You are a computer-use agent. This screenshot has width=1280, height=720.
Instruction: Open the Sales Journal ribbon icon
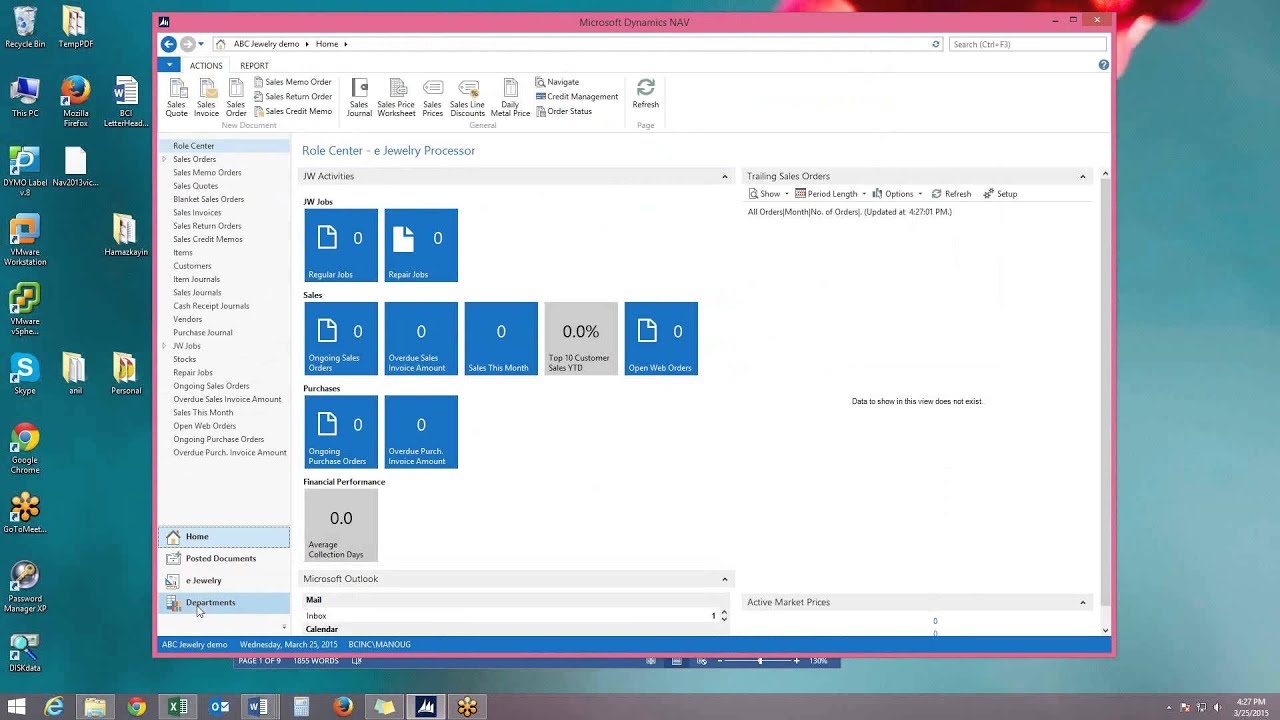[359, 98]
